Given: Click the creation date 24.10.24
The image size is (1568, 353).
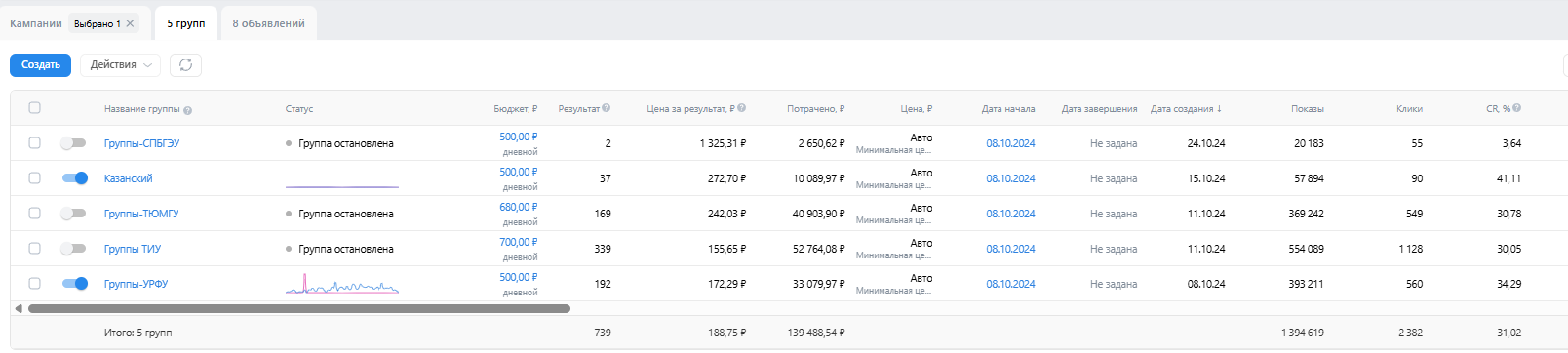Looking at the screenshot, I should pos(1206,143).
